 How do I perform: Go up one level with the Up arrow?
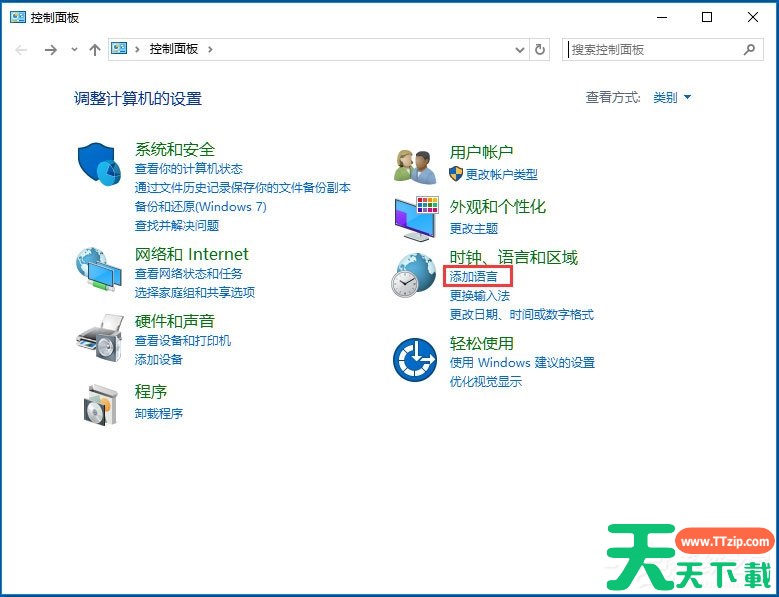click(x=94, y=50)
